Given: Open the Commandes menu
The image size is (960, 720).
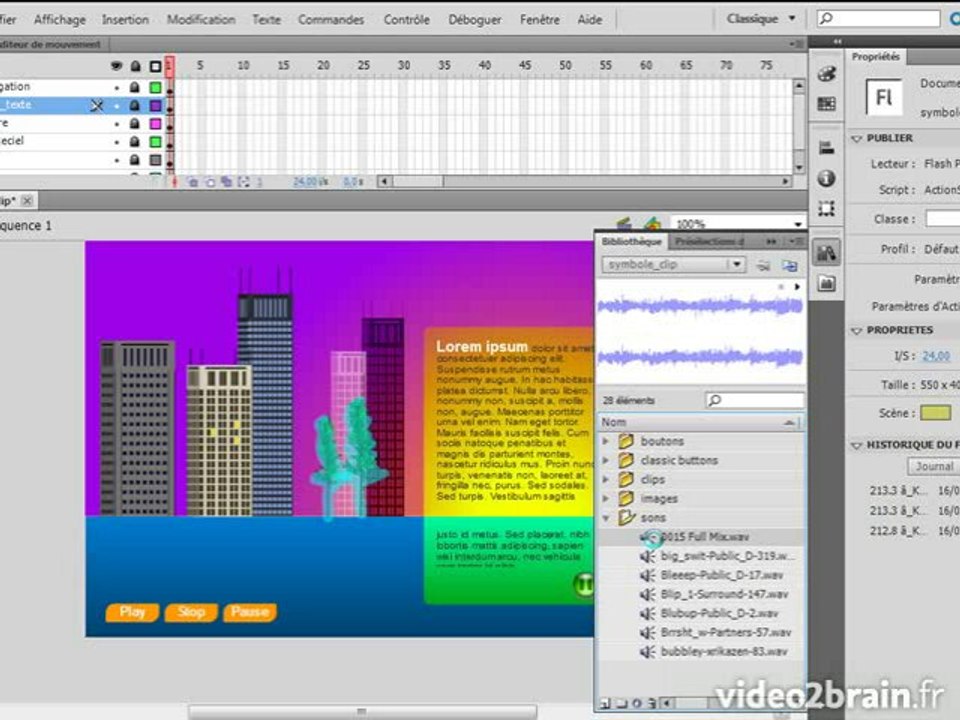Looking at the screenshot, I should click(x=331, y=20).
